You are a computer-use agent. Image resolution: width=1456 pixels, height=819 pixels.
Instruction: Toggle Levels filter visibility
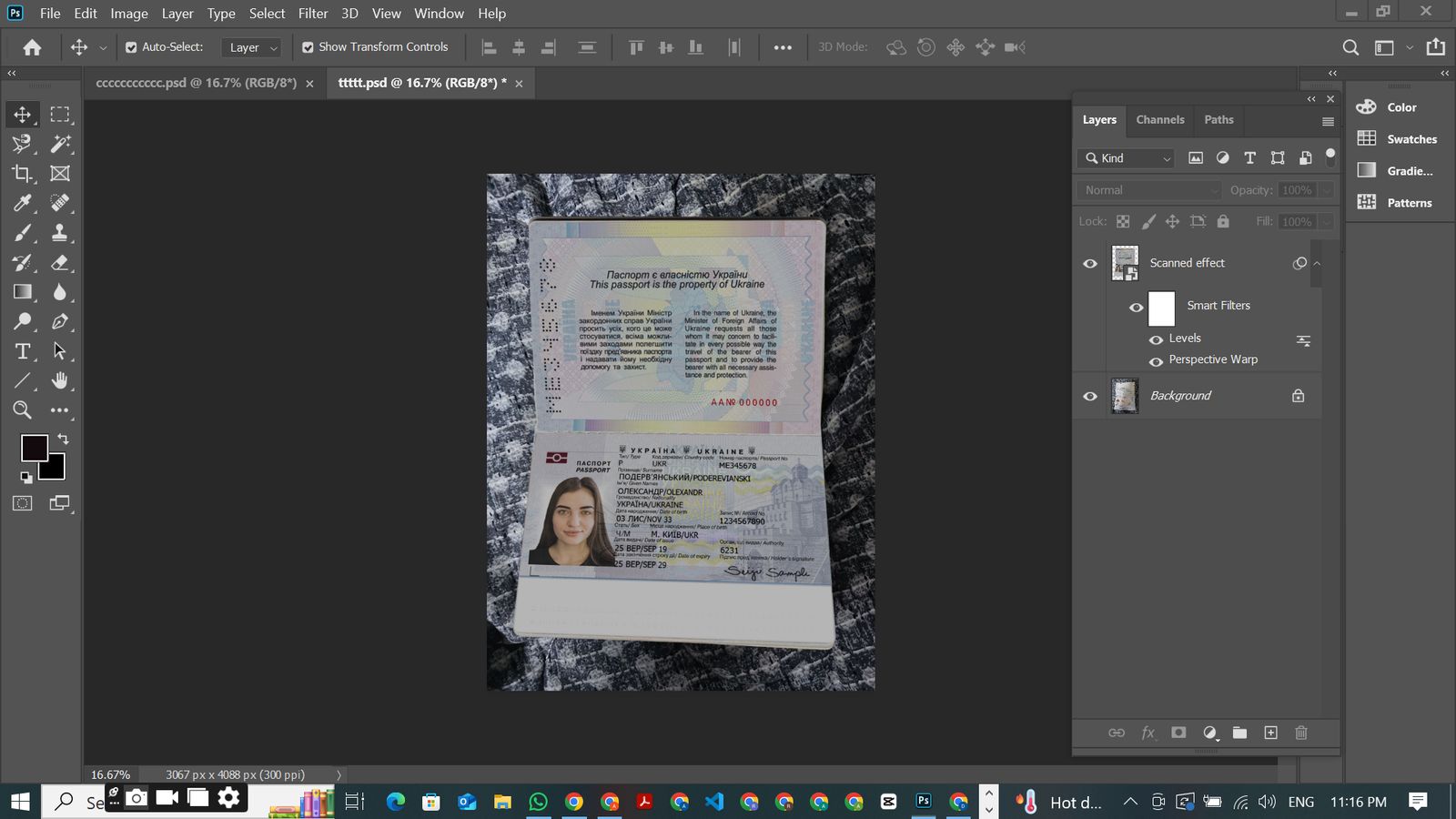(1156, 339)
